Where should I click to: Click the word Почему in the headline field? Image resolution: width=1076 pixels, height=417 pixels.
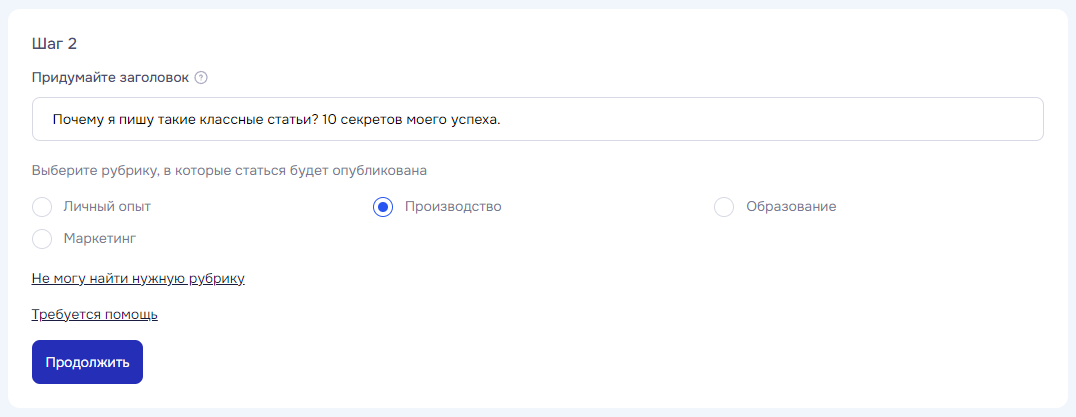[76, 119]
